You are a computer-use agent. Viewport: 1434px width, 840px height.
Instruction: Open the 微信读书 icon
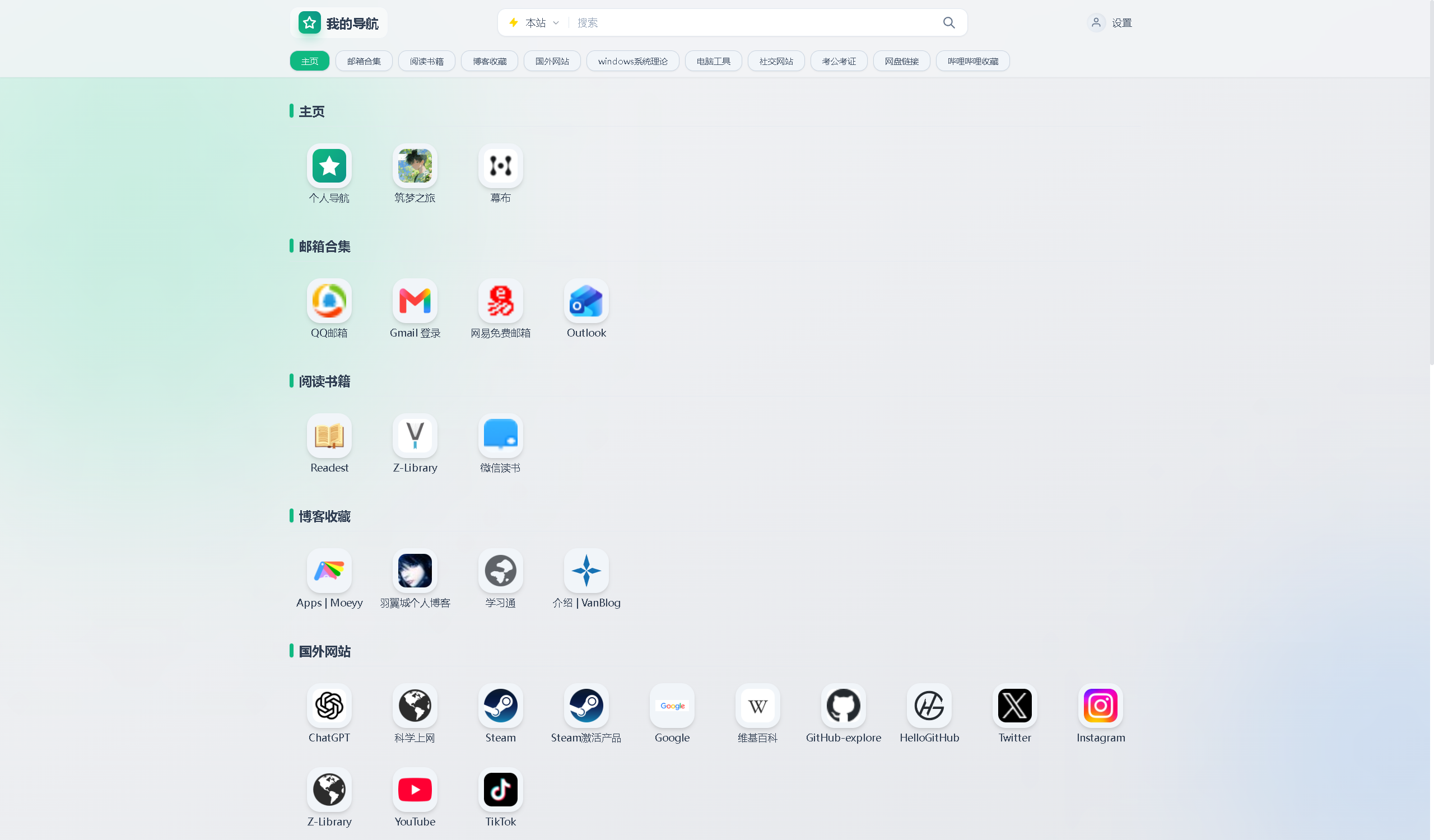click(500, 436)
